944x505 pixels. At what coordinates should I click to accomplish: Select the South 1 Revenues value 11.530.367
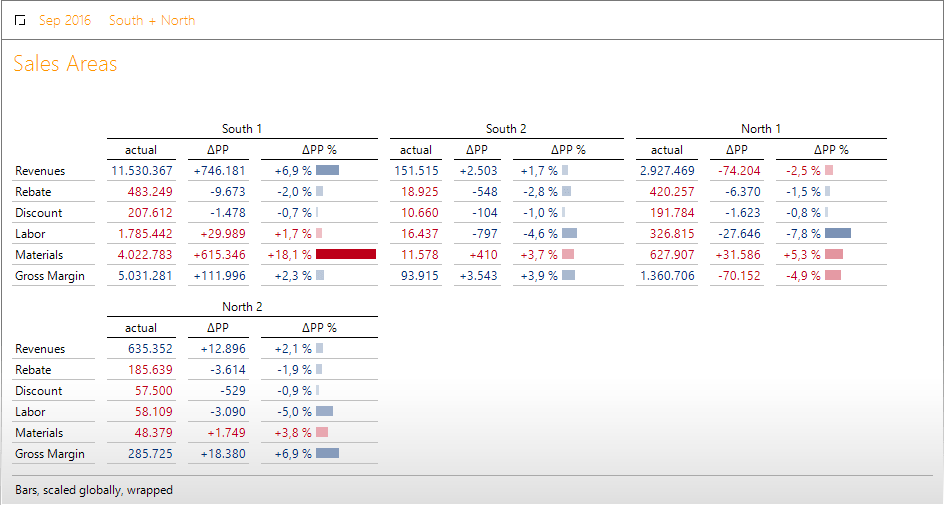(x=142, y=171)
